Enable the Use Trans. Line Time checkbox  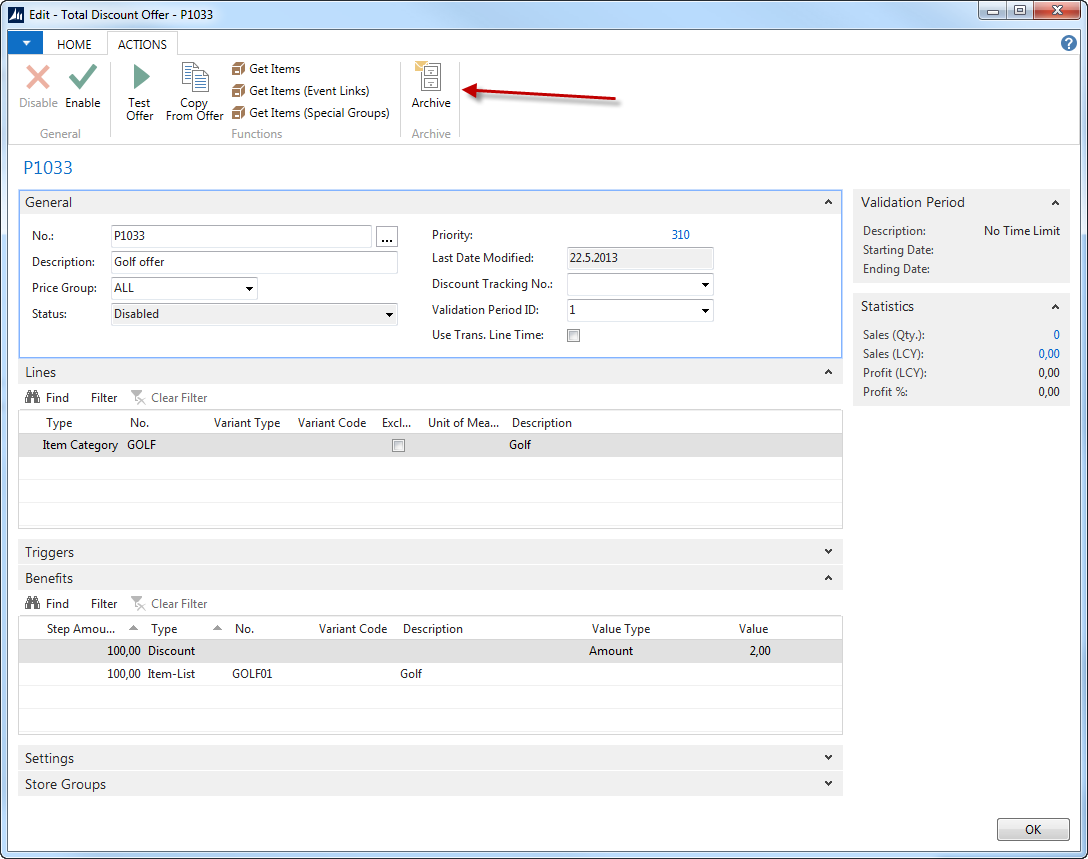coord(574,336)
